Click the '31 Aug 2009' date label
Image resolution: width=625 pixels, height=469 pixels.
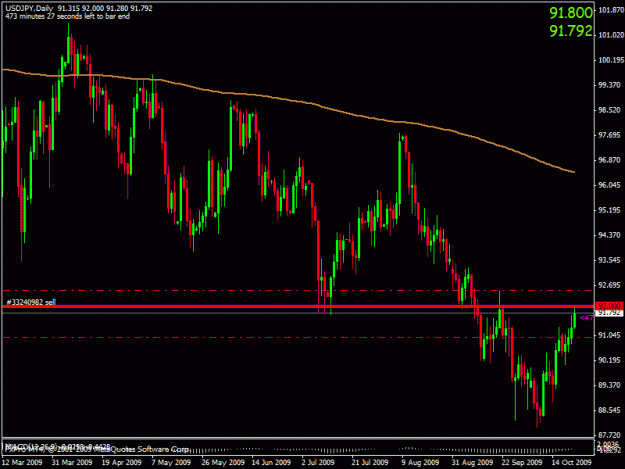(472, 462)
